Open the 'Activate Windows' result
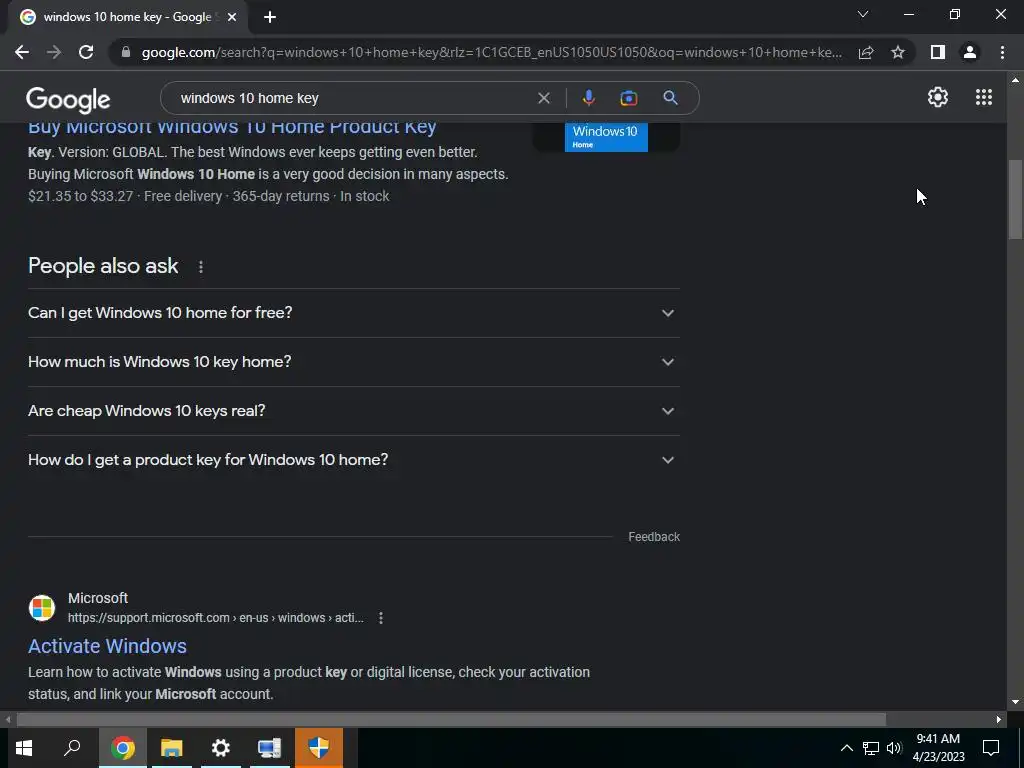Viewport: 1024px width, 768px height. coord(107,646)
